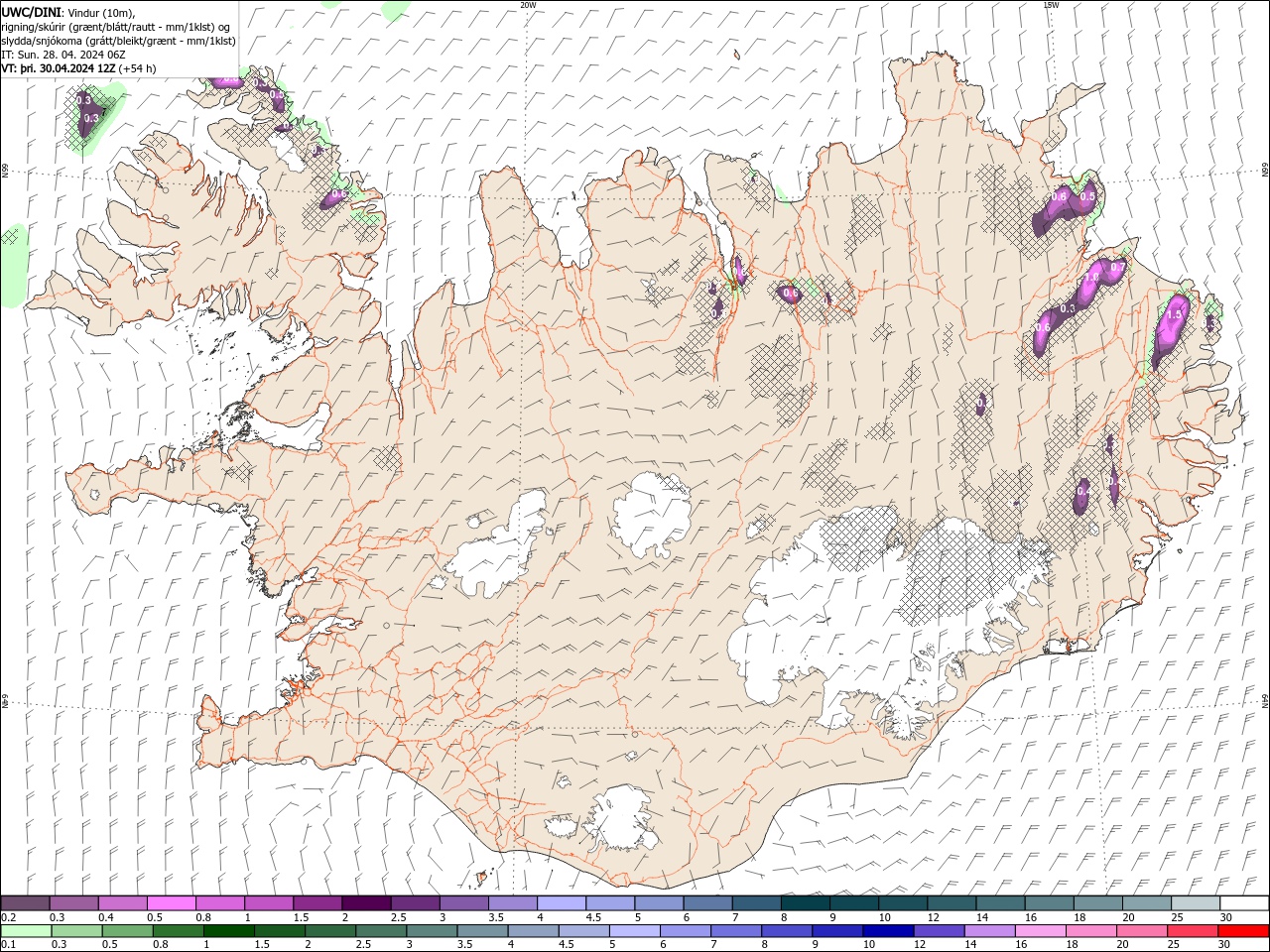Click the 30 label in top legend row
Screen dimensions: 1270x952
click(1225, 917)
